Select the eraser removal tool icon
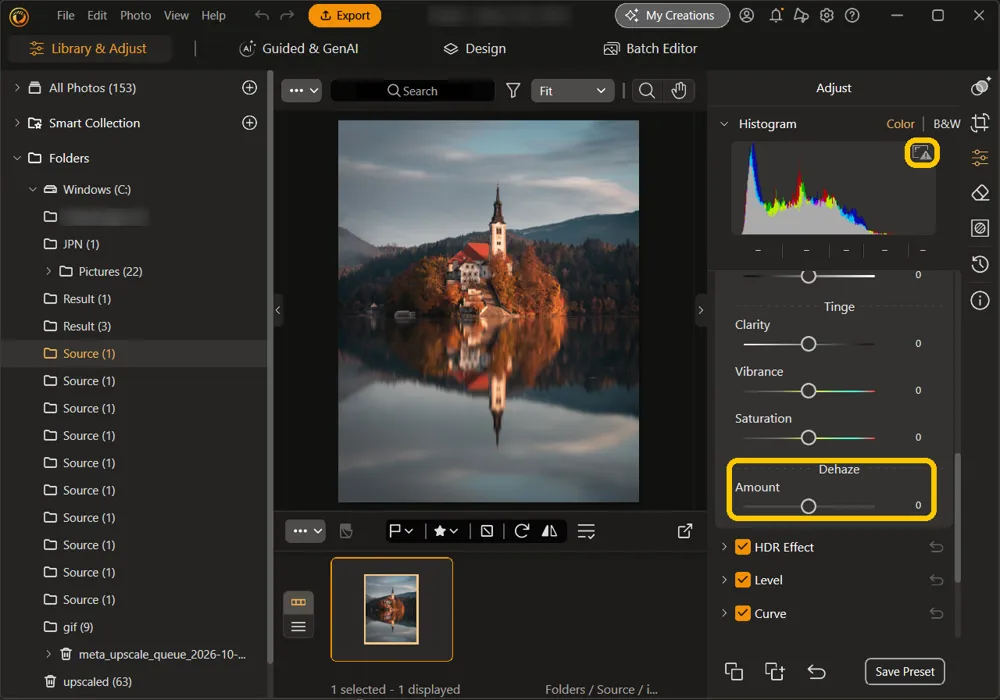The image size is (1000, 700). [x=980, y=193]
